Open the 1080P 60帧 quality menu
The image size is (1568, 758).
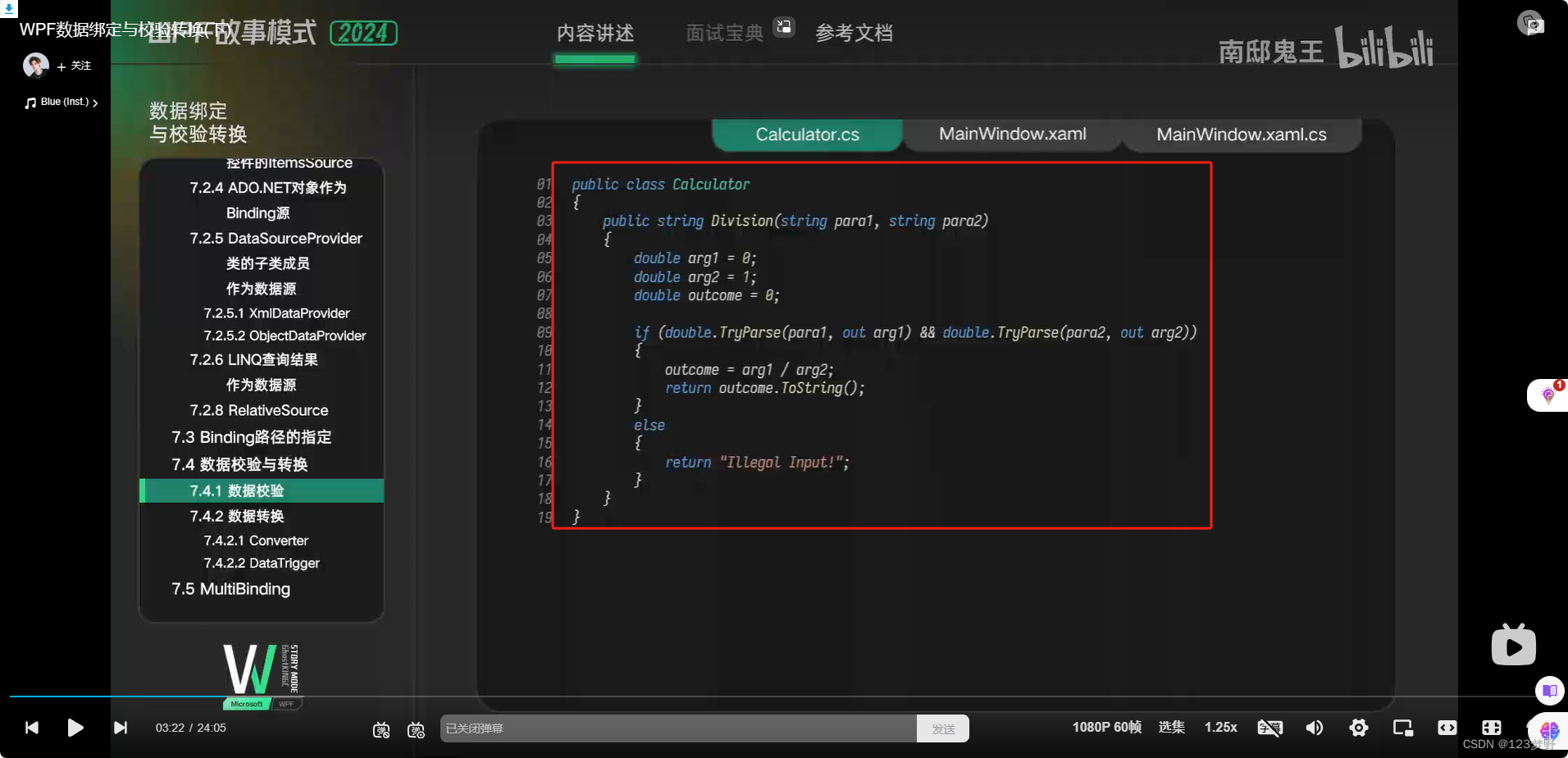tap(1106, 728)
